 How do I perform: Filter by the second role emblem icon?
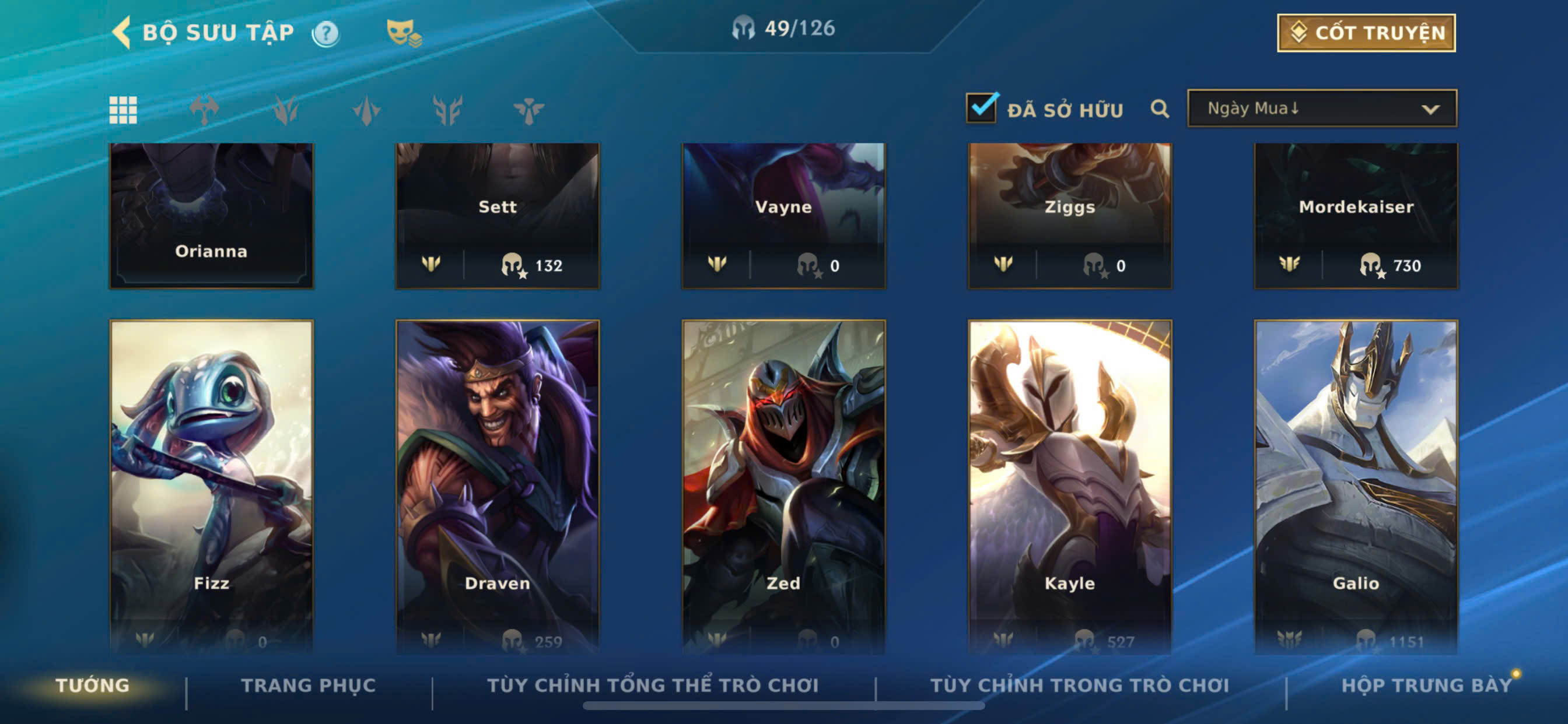coord(285,110)
